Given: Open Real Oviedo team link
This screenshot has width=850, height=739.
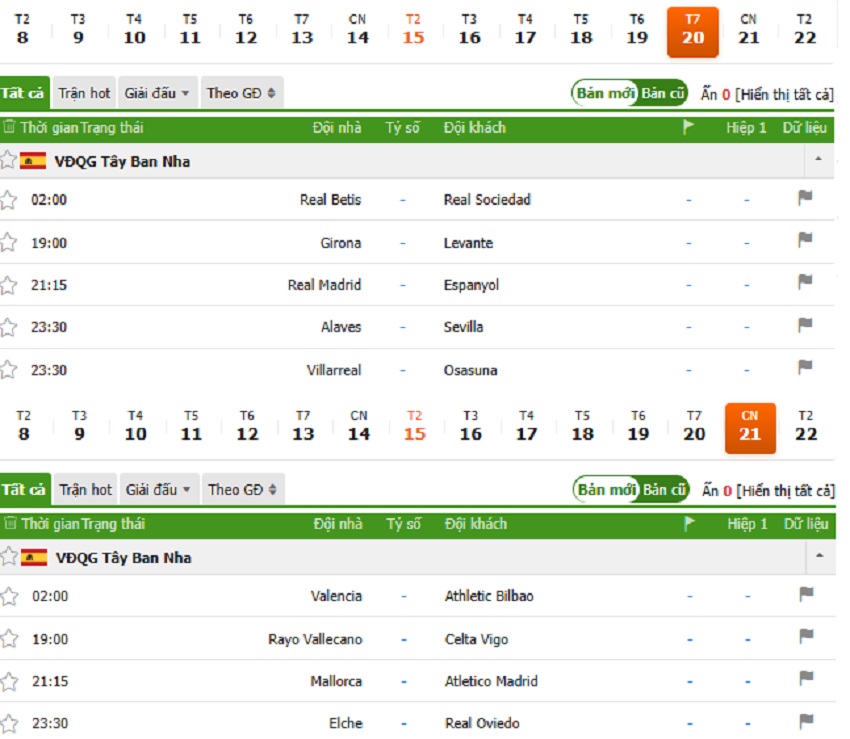Looking at the screenshot, I should pyautogui.click(x=482, y=724).
